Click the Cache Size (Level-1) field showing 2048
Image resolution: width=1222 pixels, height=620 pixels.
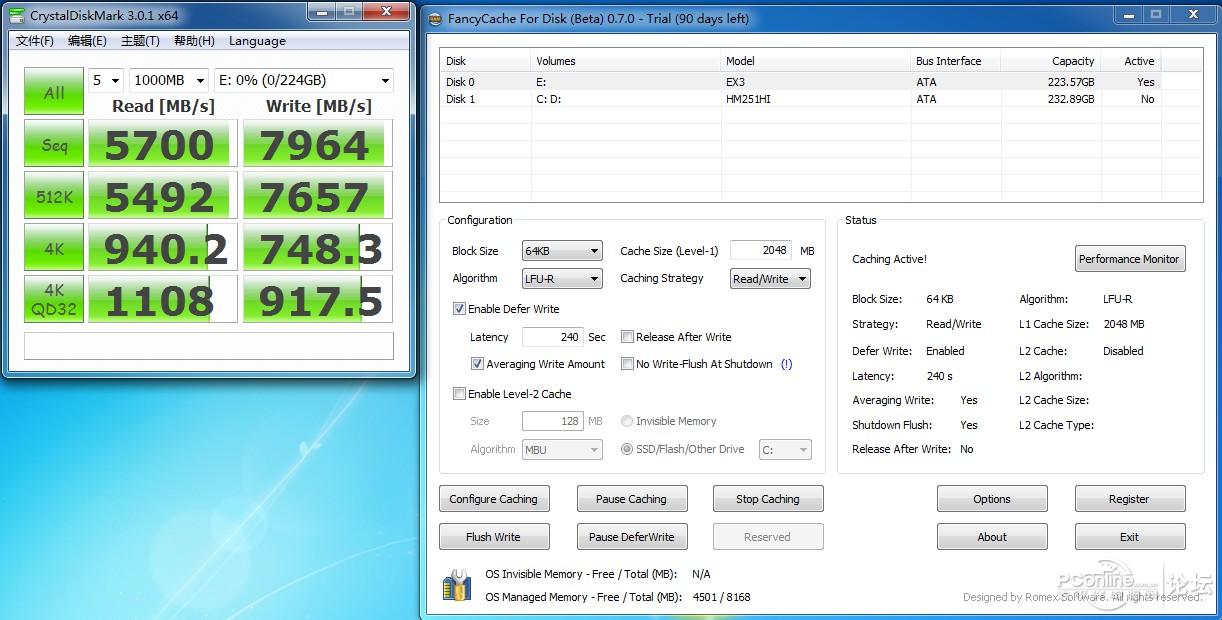[x=761, y=250]
